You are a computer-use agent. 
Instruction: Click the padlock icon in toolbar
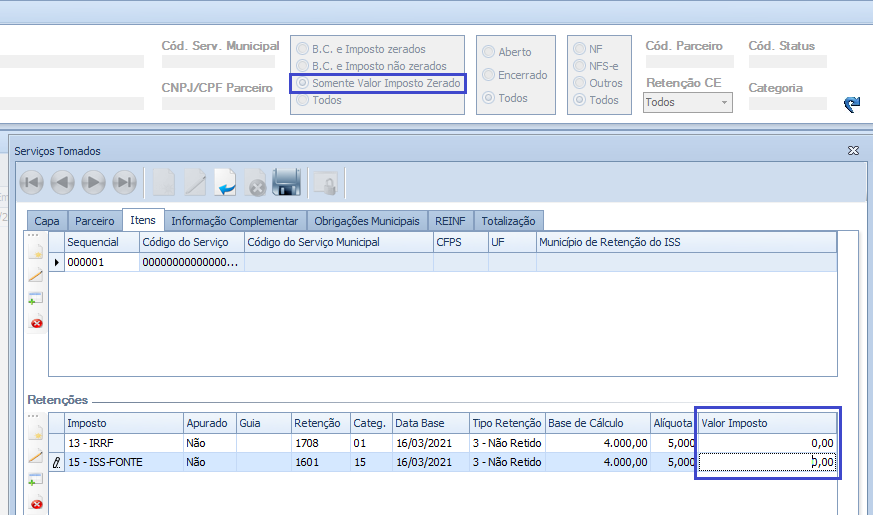pos(325,183)
